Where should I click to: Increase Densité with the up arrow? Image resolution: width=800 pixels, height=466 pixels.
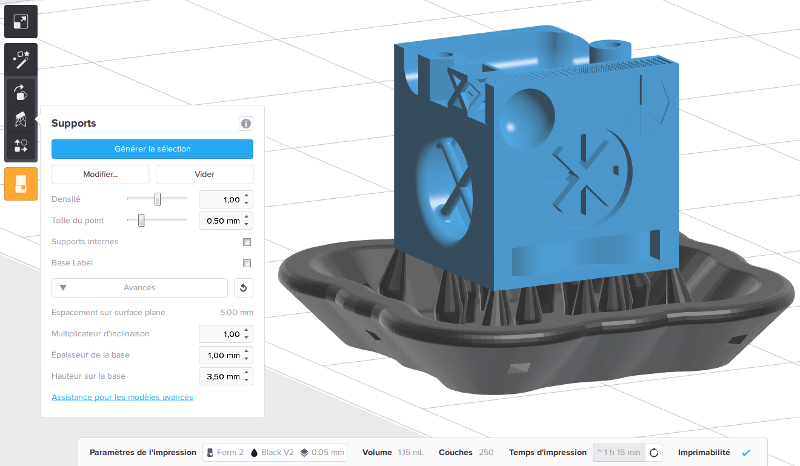click(x=247, y=195)
